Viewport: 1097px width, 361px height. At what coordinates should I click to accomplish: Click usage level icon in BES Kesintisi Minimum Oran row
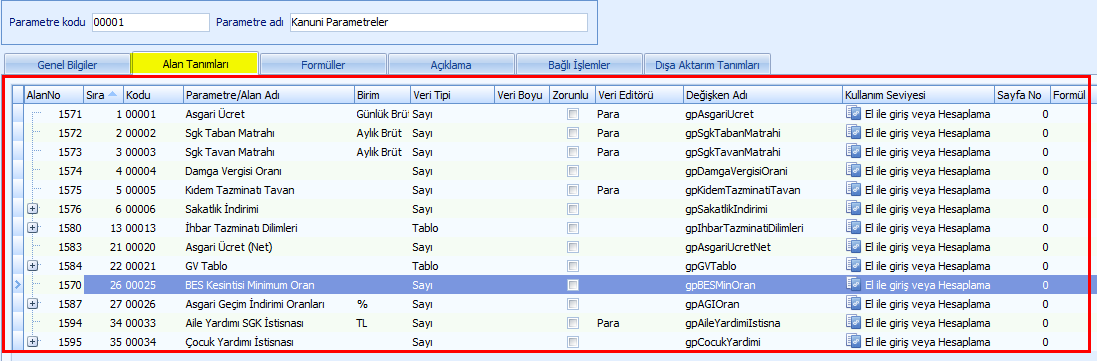pyautogui.click(x=853, y=285)
